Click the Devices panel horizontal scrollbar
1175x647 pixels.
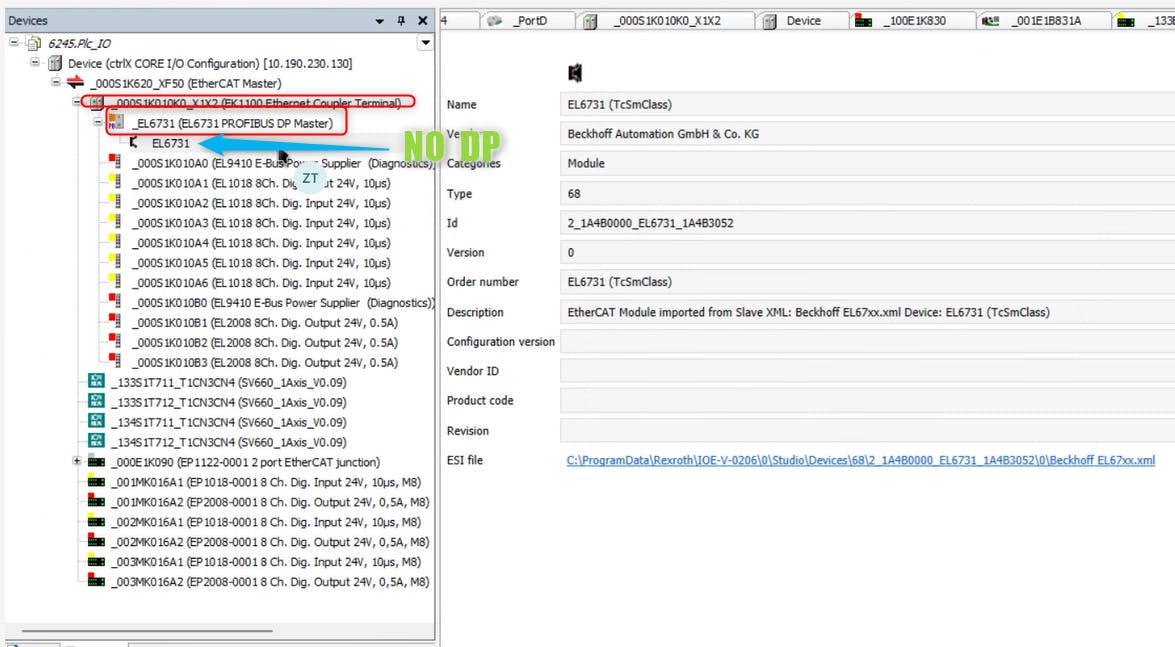150,632
